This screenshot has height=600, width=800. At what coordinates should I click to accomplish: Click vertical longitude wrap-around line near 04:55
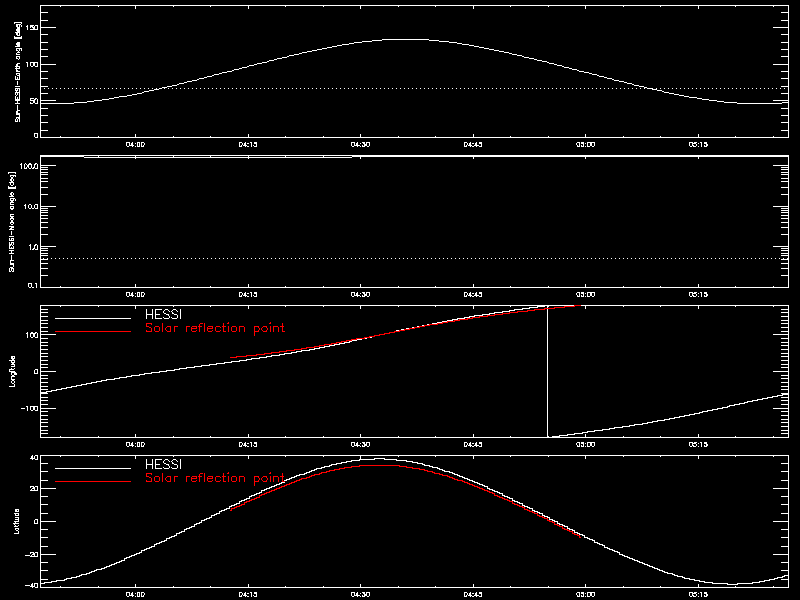[547, 371]
